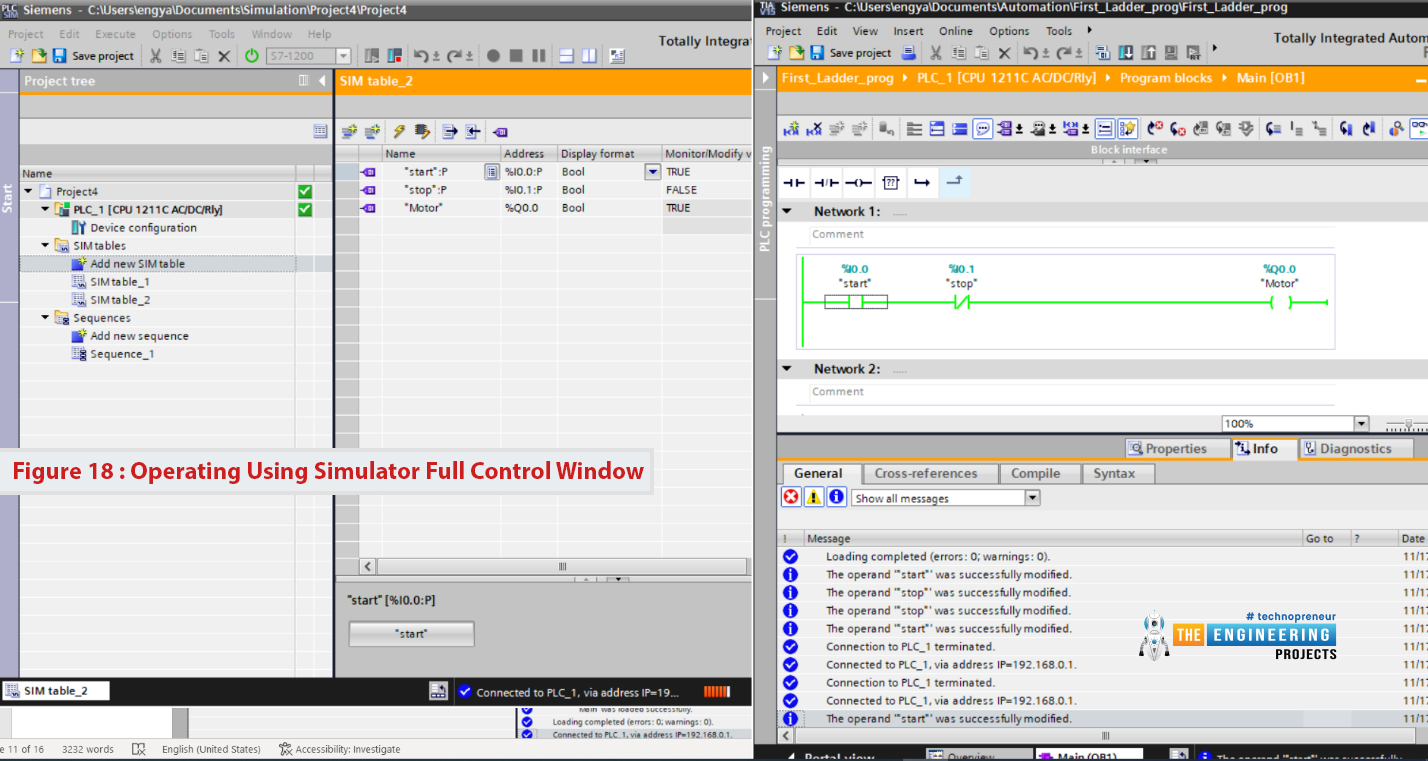Select the Motor coil %Q0.0 in Network 1
The width and height of the screenshot is (1428, 761).
pyautogui.click(x=1279, y=303)
